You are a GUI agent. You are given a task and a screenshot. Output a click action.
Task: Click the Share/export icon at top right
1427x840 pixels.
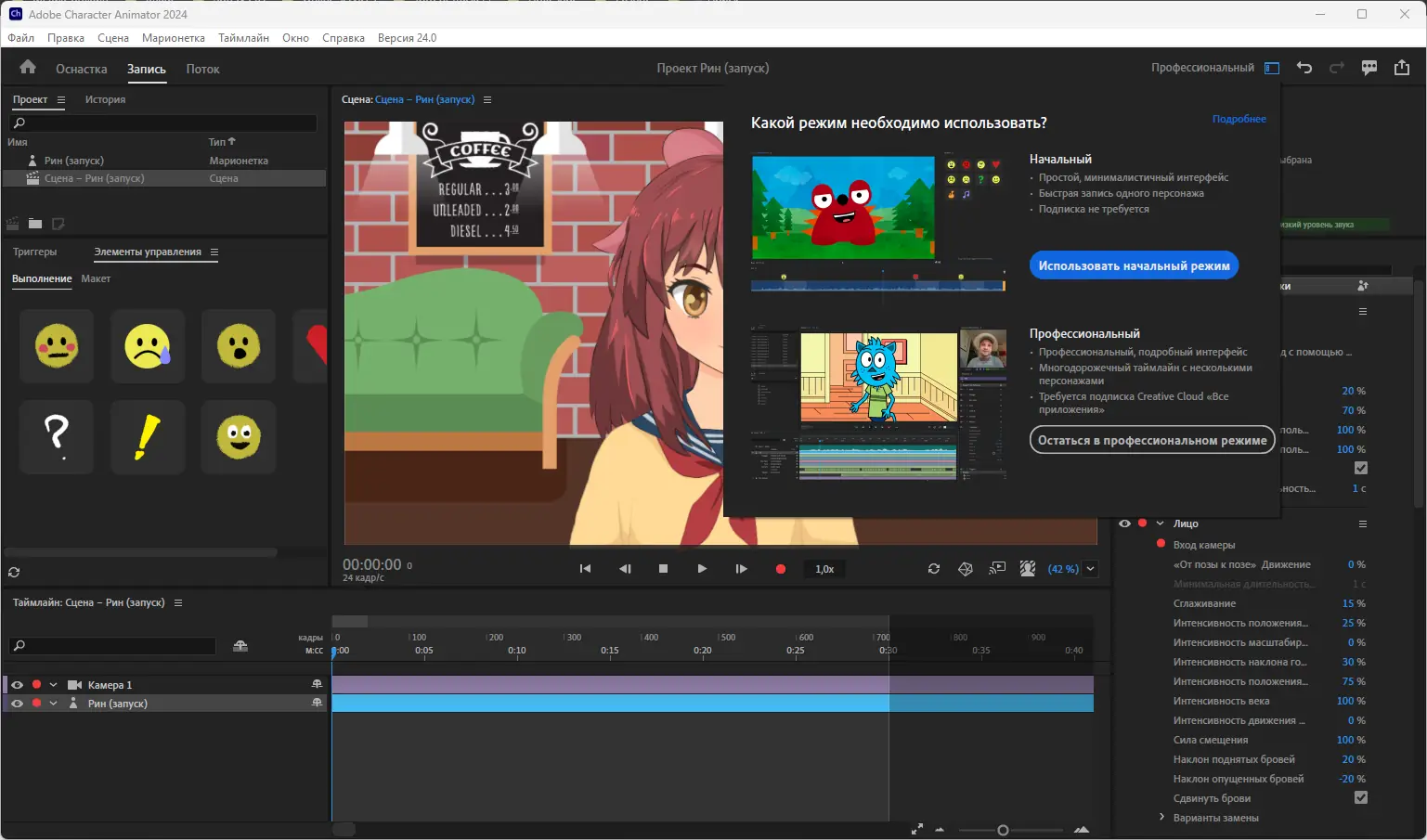[x=1402, y=68]
